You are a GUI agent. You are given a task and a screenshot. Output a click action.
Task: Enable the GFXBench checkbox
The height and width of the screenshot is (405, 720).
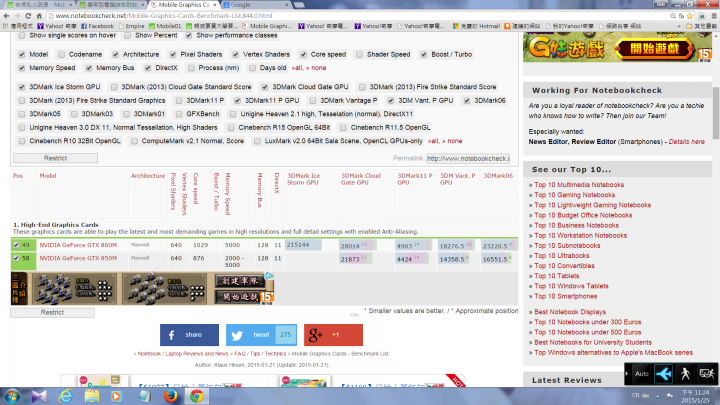coord(179,114)
